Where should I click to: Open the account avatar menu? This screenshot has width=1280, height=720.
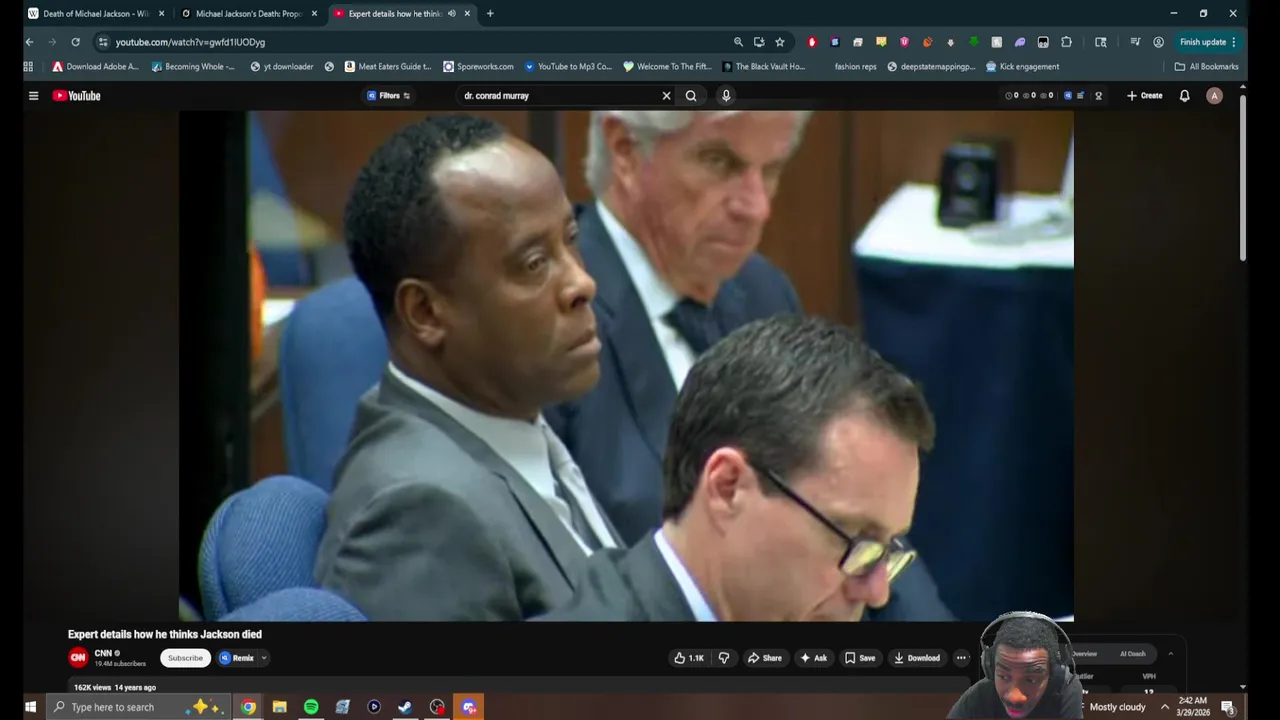coord(1214,96)
